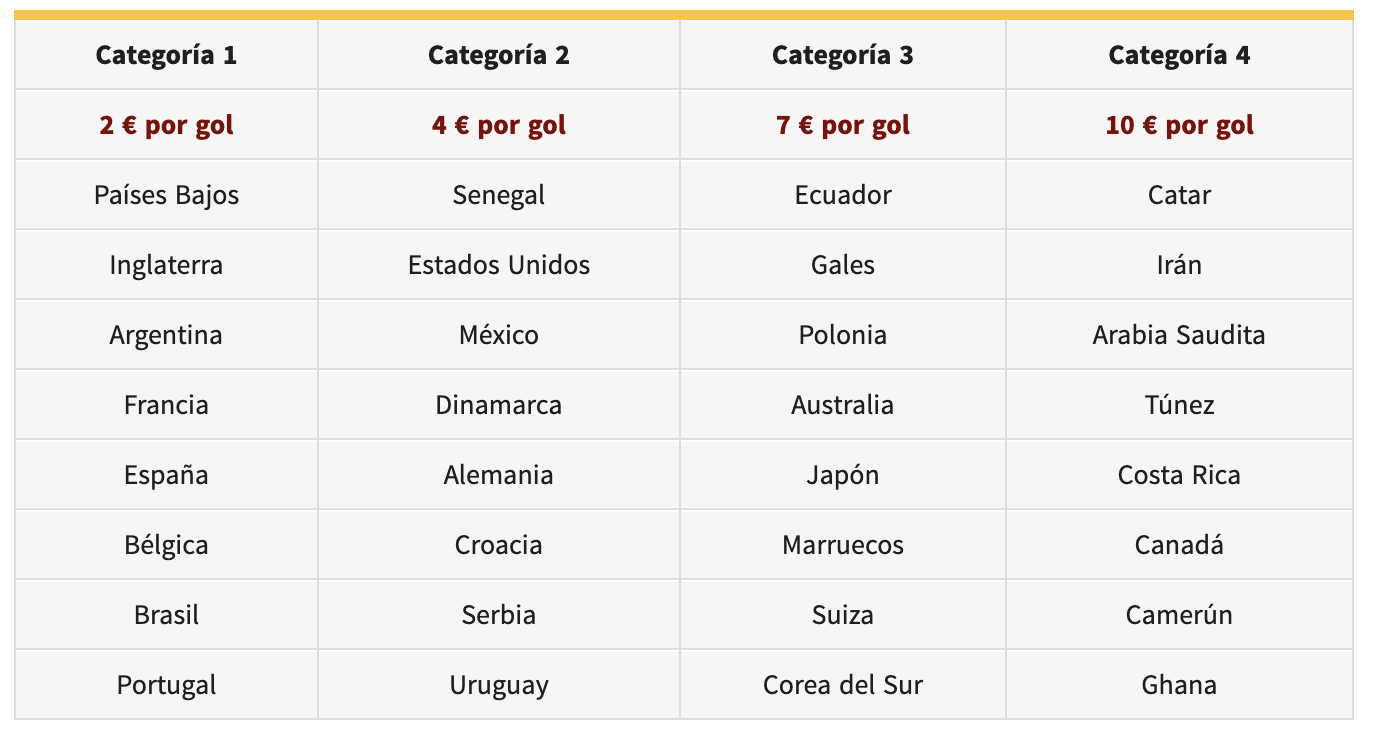Click the '2 € por gol' price cell
The image size is (1376, 734).
[166, 125]
